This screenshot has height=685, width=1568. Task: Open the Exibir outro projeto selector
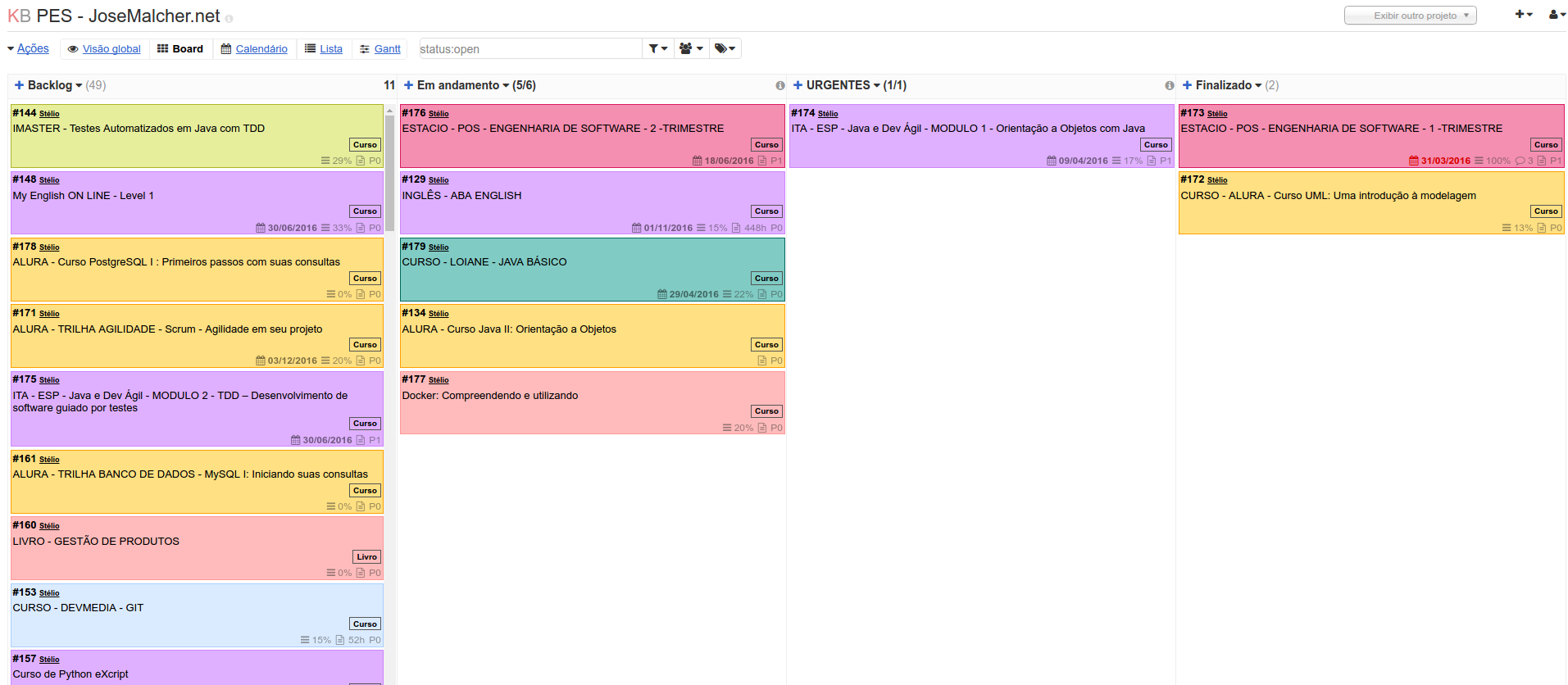[x=1411, y=16]
